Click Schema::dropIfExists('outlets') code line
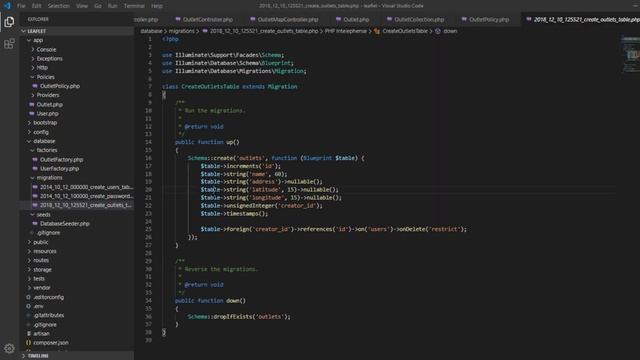640x360 pixels. coord(239,317)
